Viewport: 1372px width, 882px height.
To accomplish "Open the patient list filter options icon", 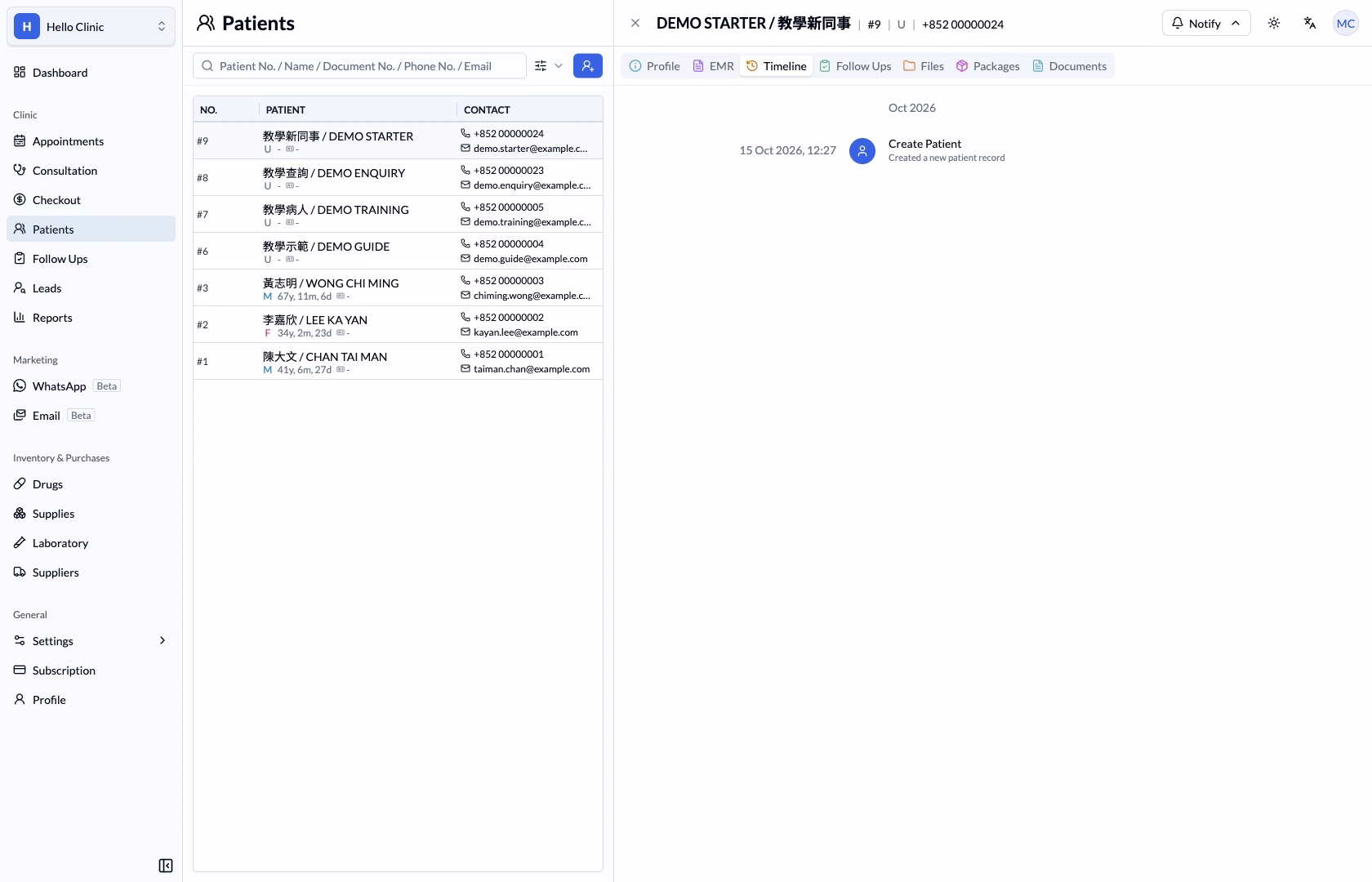I will 541,66.
